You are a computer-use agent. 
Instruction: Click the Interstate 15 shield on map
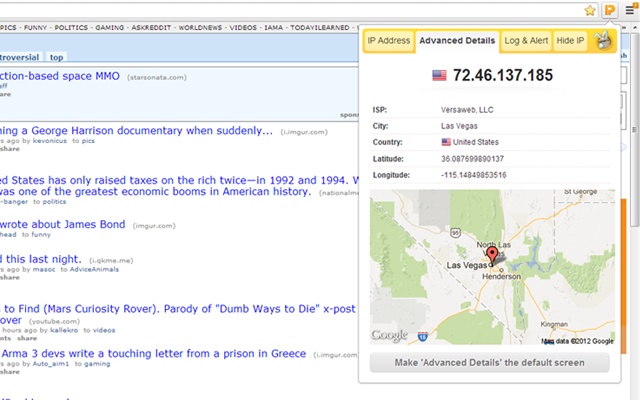[423, 337]
